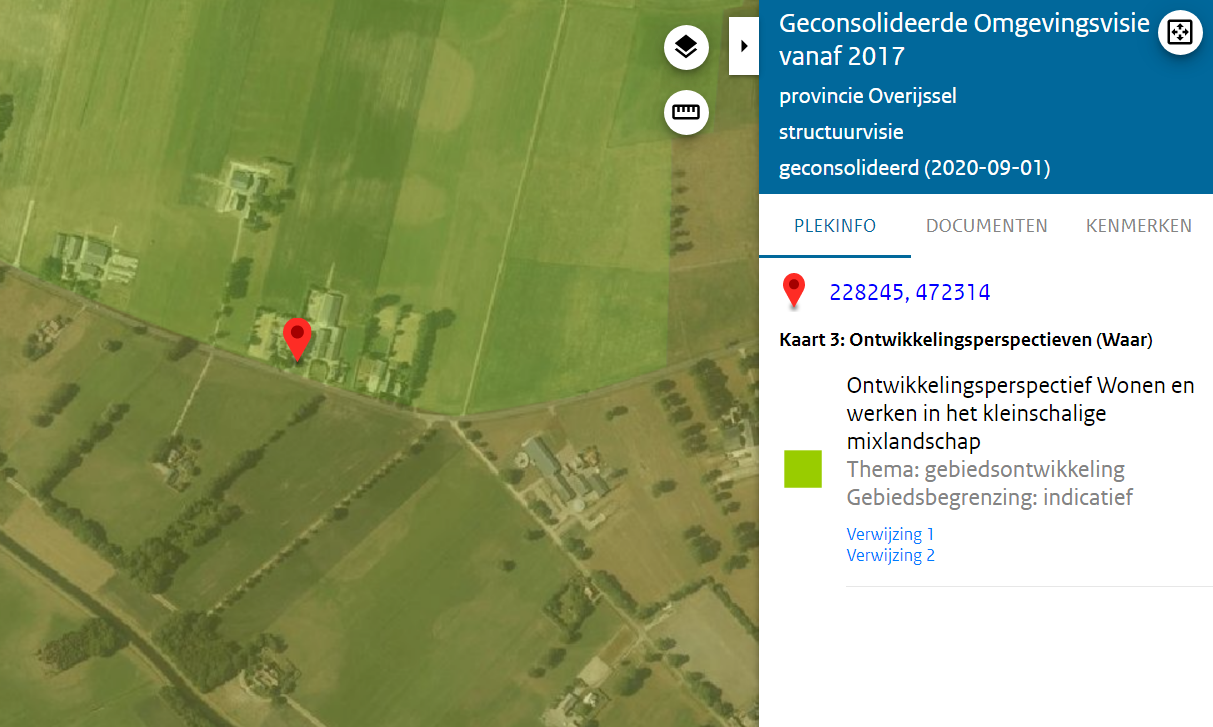Click the zoom-to-plan-extent icon
Image resolution: width=1213 pixels, height=727 pixels.
click(x=1180, y=32)
